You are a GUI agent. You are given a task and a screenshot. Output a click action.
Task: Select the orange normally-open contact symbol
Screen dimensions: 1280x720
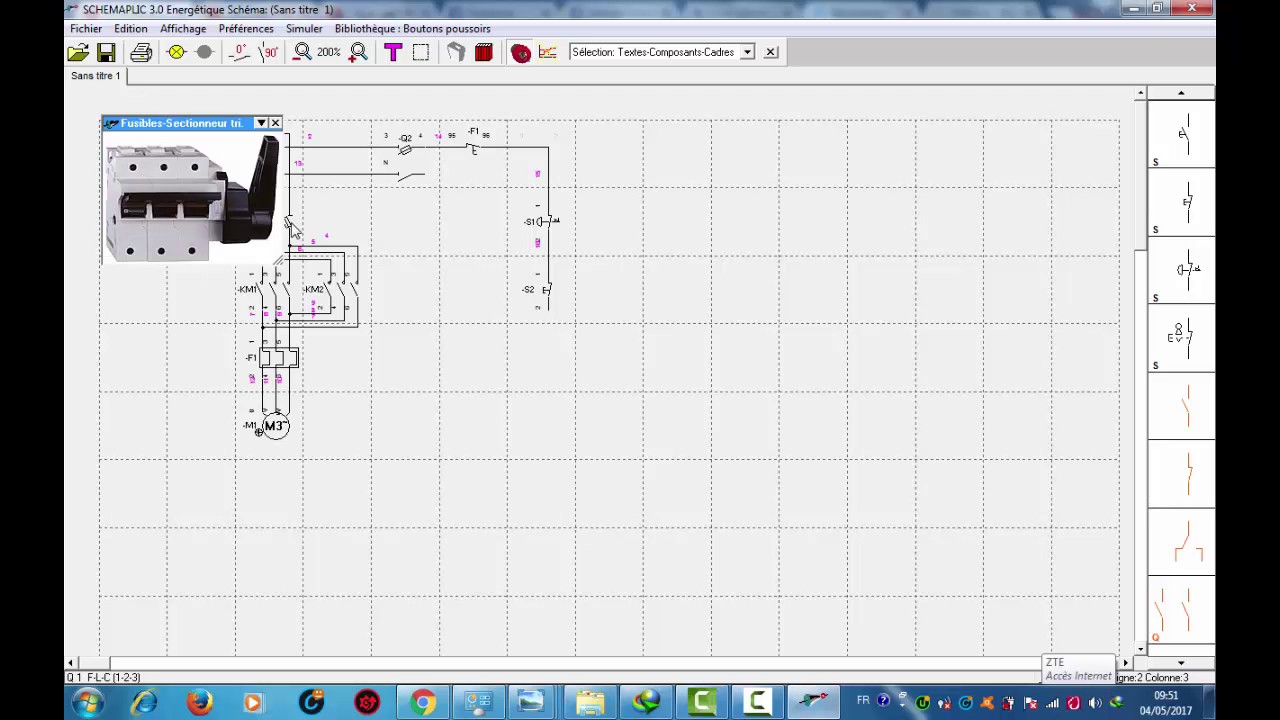(1182, 406)
